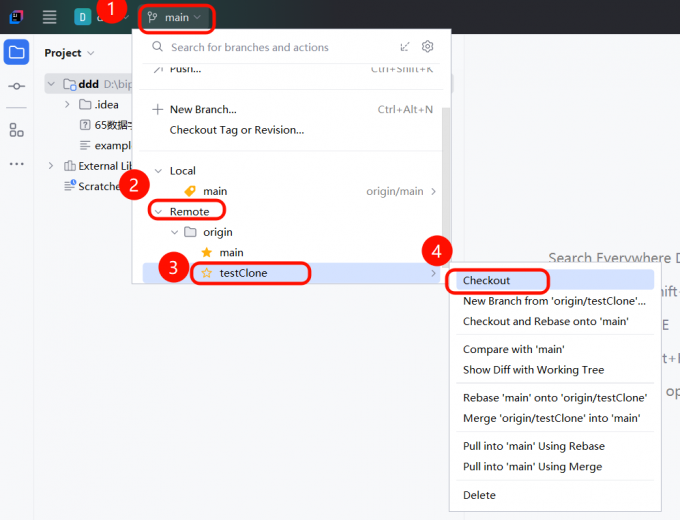This screenshot has width=680, height=520.
Task: Collapse the Local branches group
Action: [x=158, y=171]
